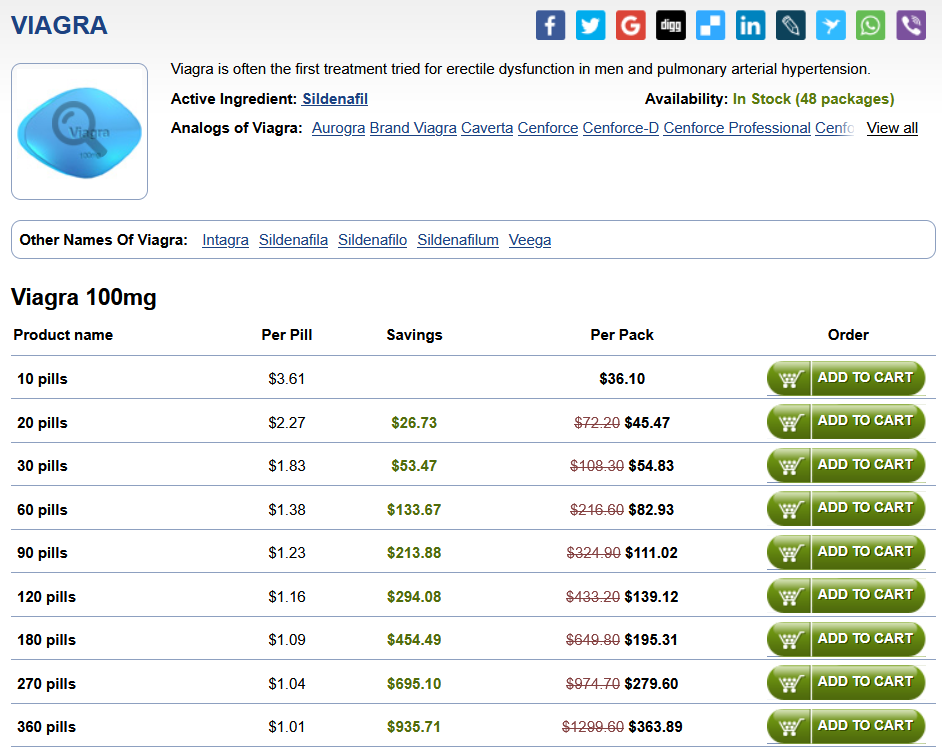Click the Product name column header

point(63,335)
